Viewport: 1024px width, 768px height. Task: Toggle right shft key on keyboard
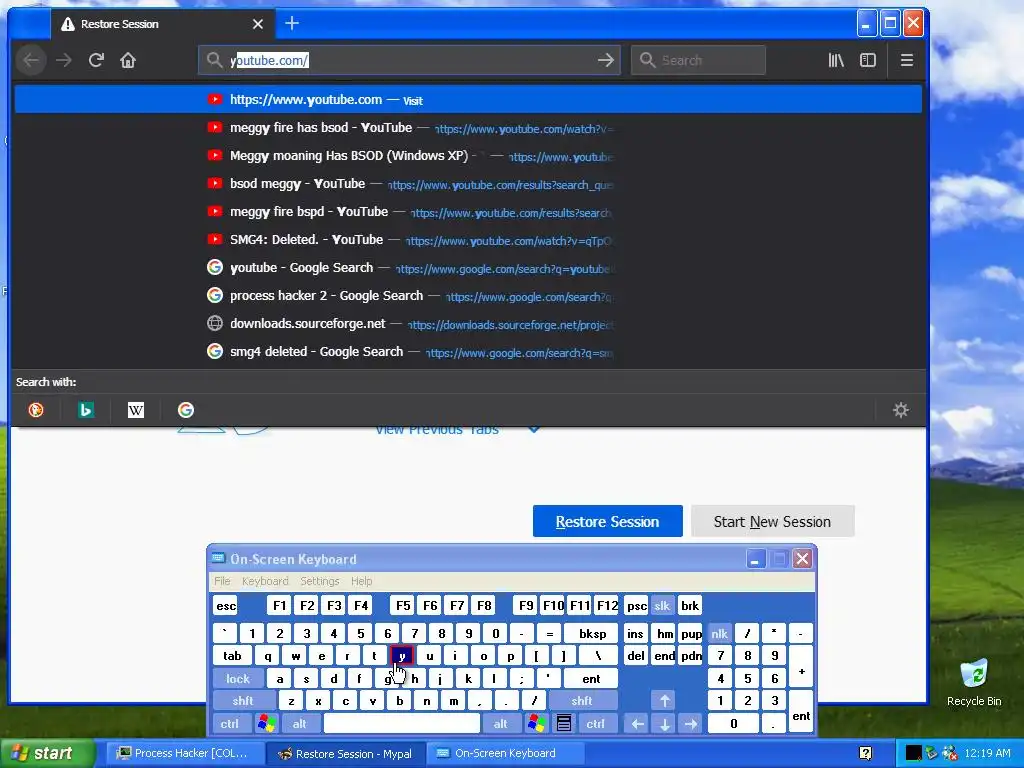pos(582,701)
